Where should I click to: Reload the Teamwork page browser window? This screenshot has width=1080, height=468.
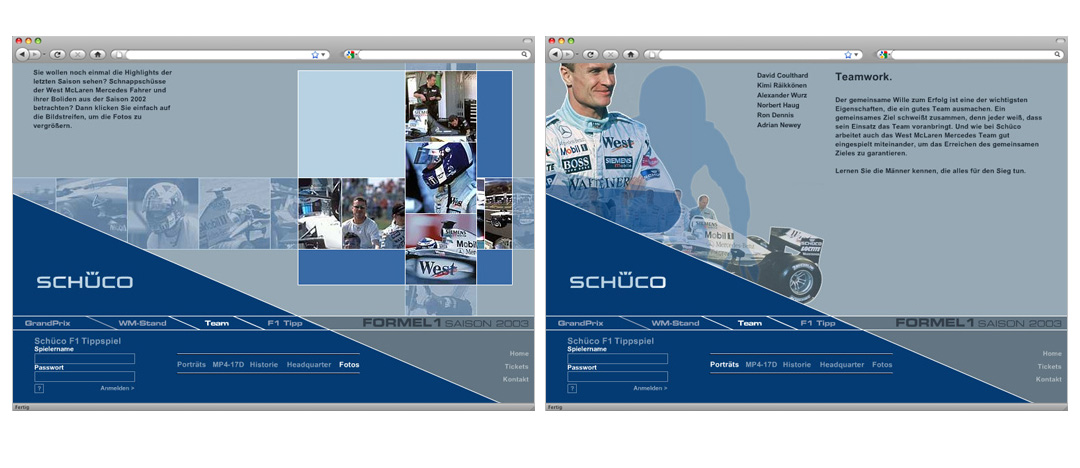point(590,54)
